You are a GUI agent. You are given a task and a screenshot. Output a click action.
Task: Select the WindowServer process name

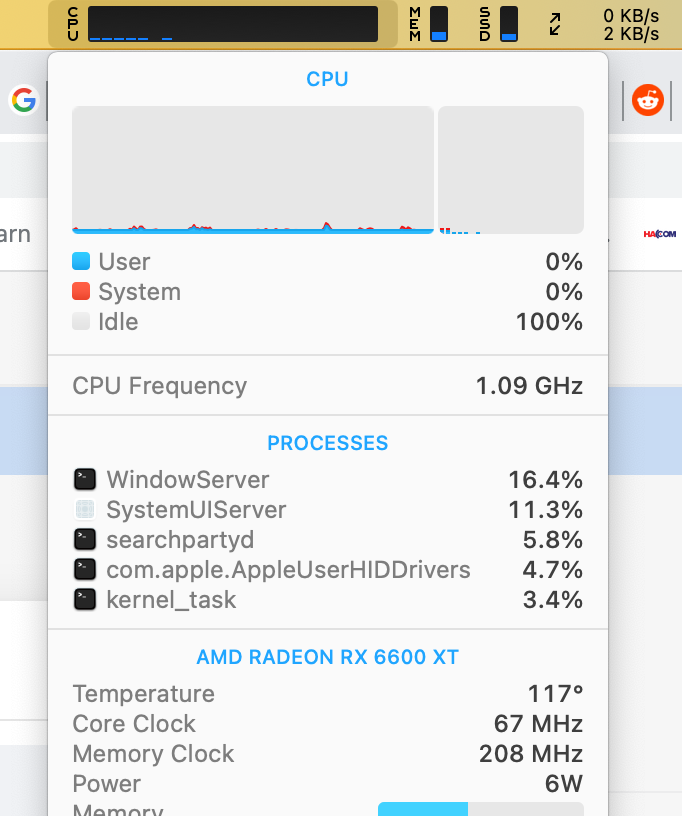[x=187, y=480]
